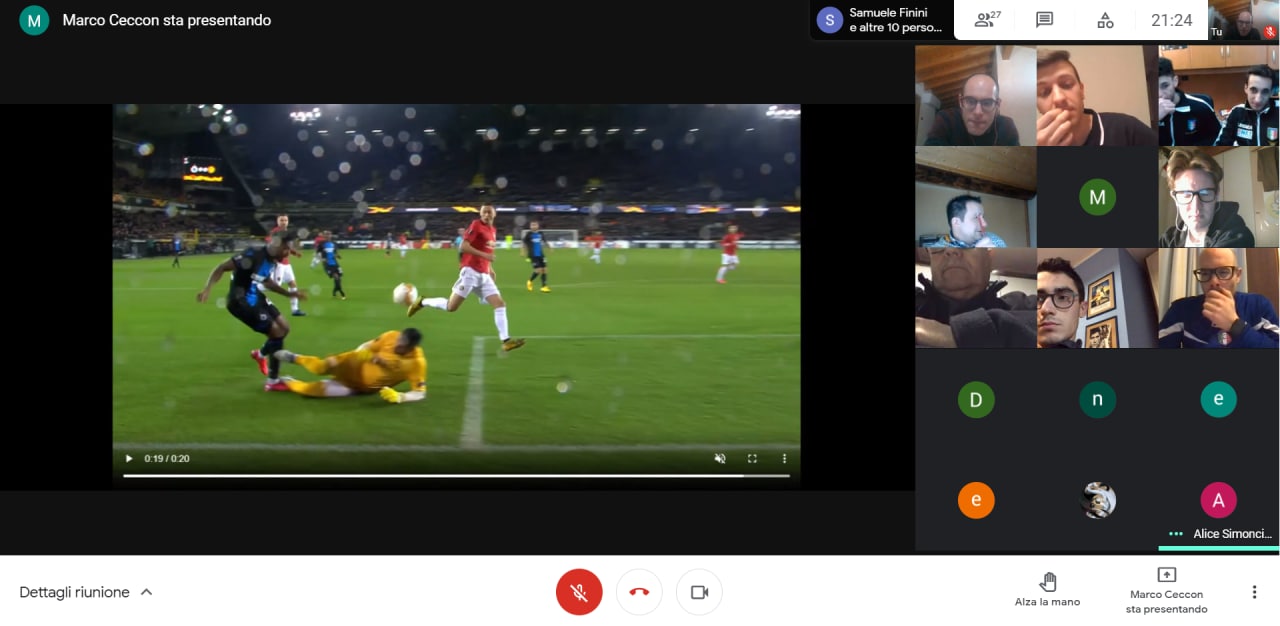
Task: Click Samuele Finini e altre 10 persone chip
Action: [x=881, y=20]
